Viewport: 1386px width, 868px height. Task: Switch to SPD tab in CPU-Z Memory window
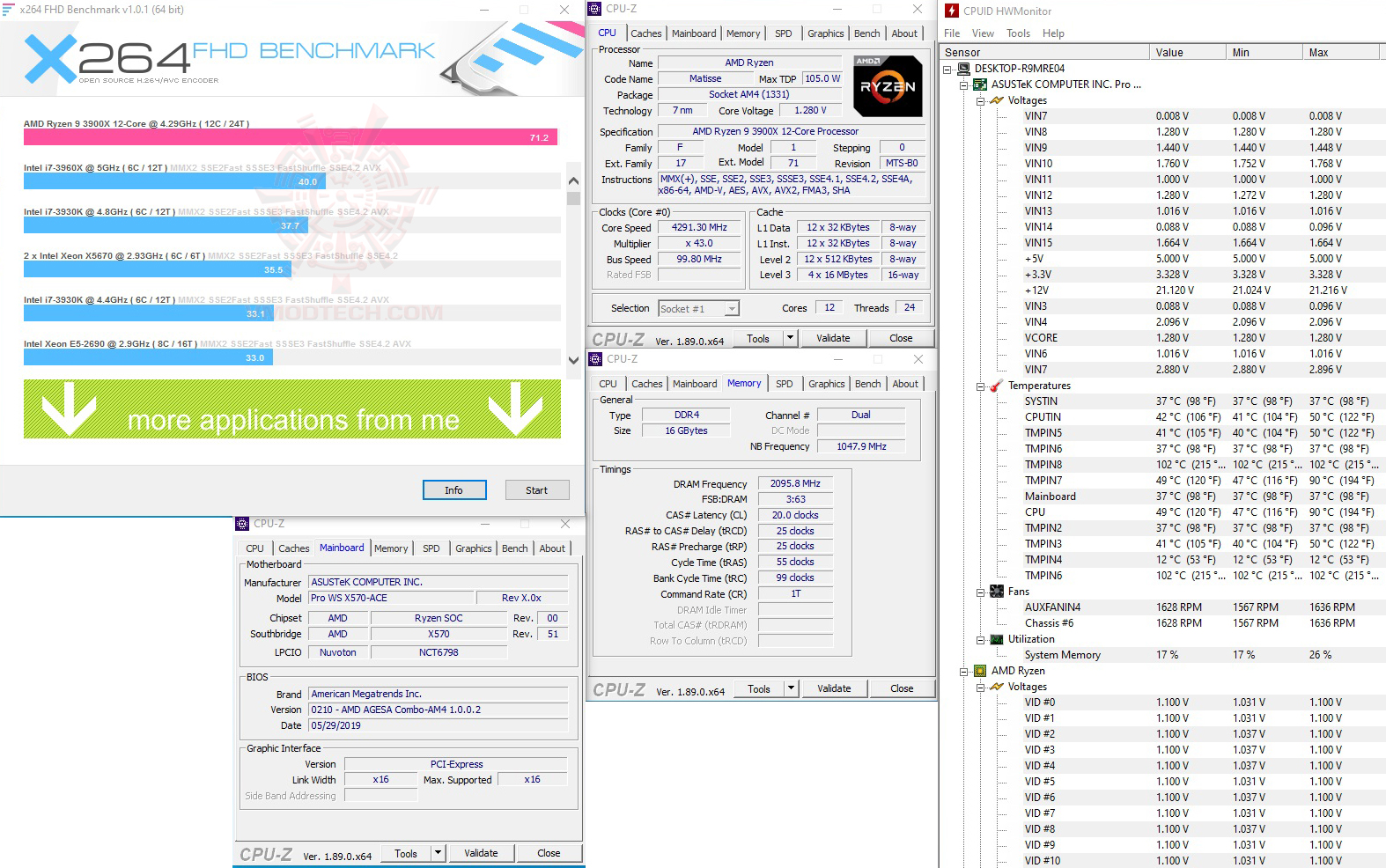tap(785, 384)
